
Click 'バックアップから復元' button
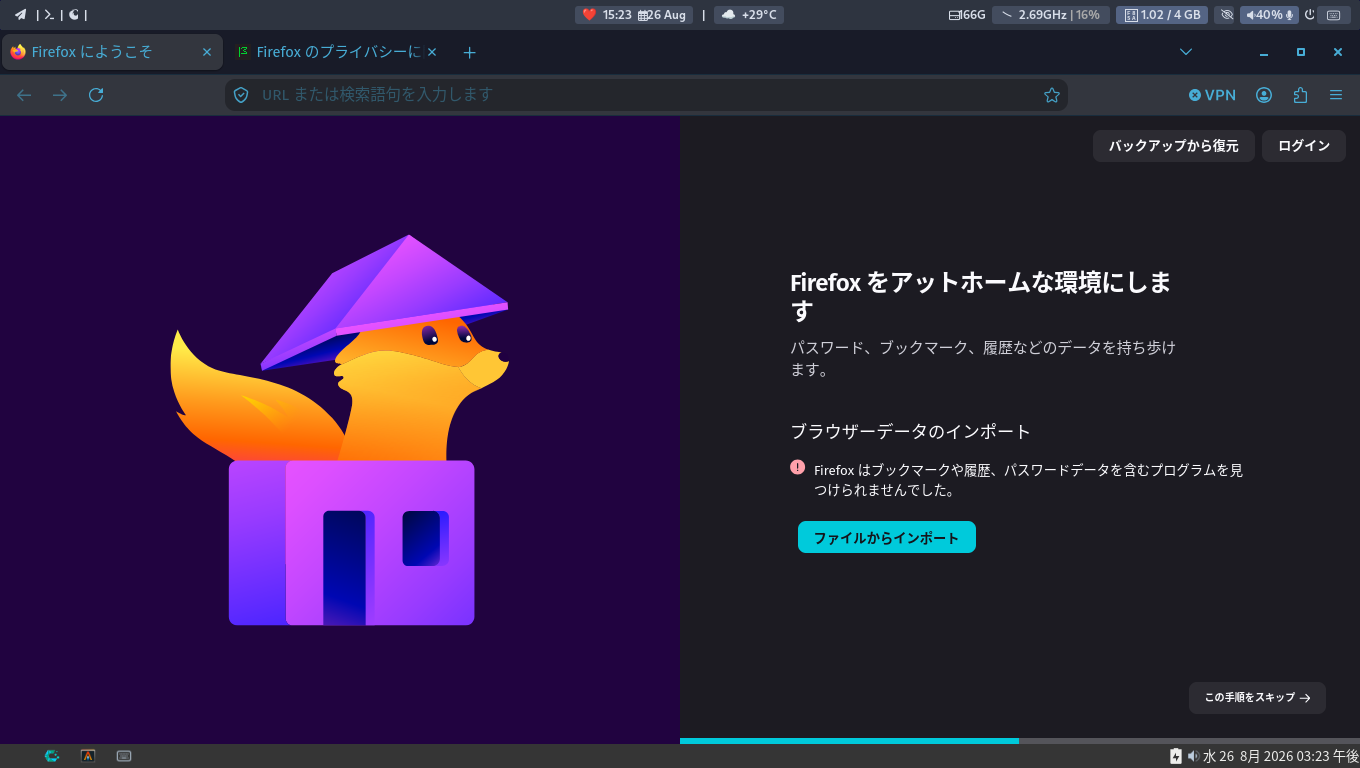coord(1174,146)
